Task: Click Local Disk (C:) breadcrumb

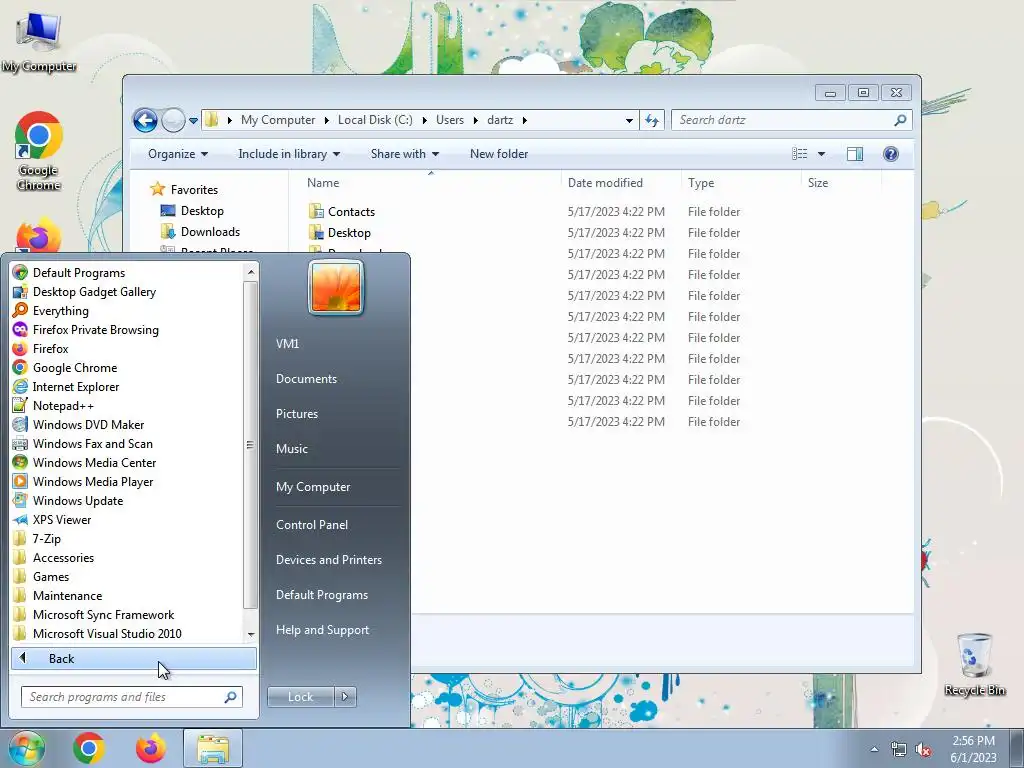Action: coord(375,120)
